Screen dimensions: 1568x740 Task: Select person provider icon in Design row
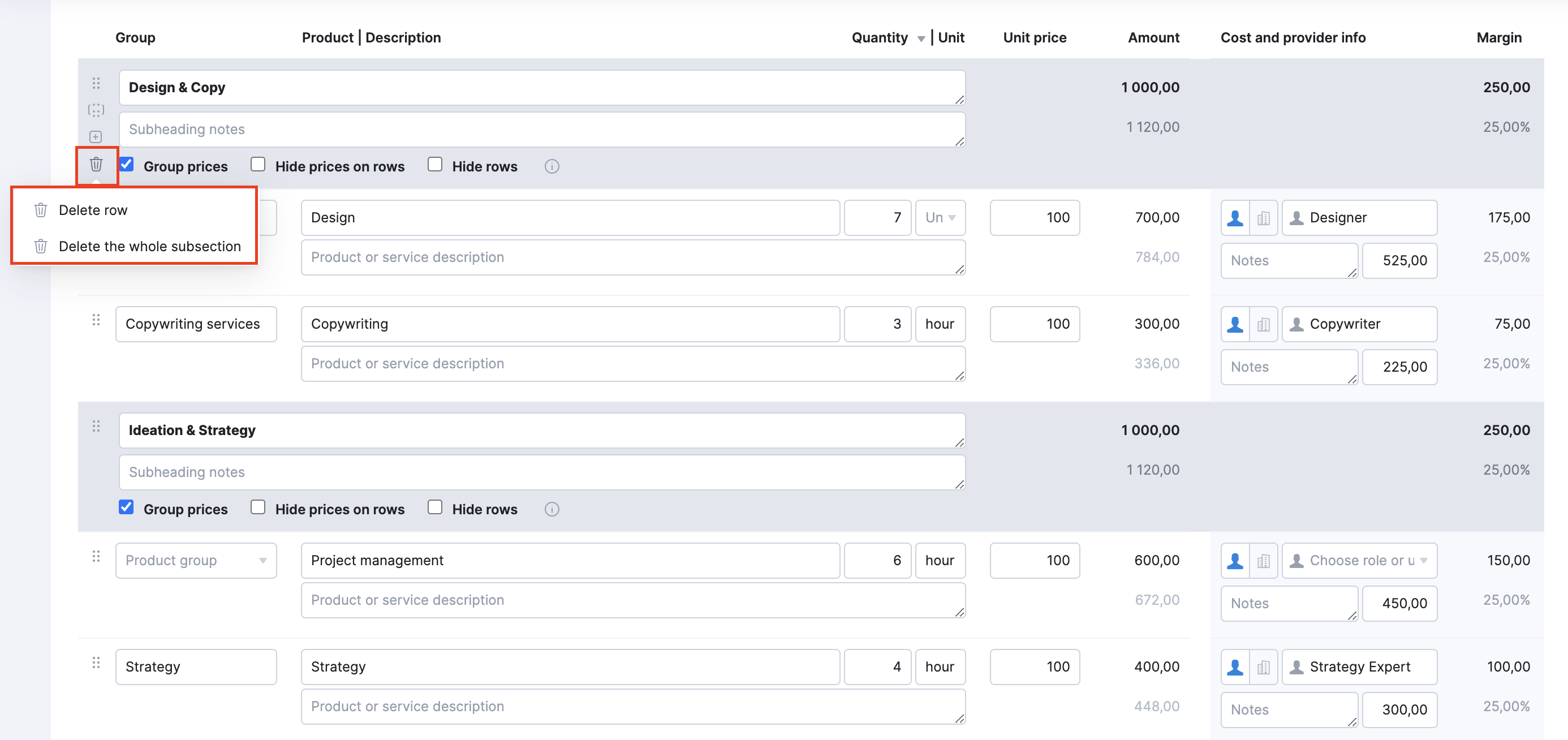click(x=1235, y=218)
